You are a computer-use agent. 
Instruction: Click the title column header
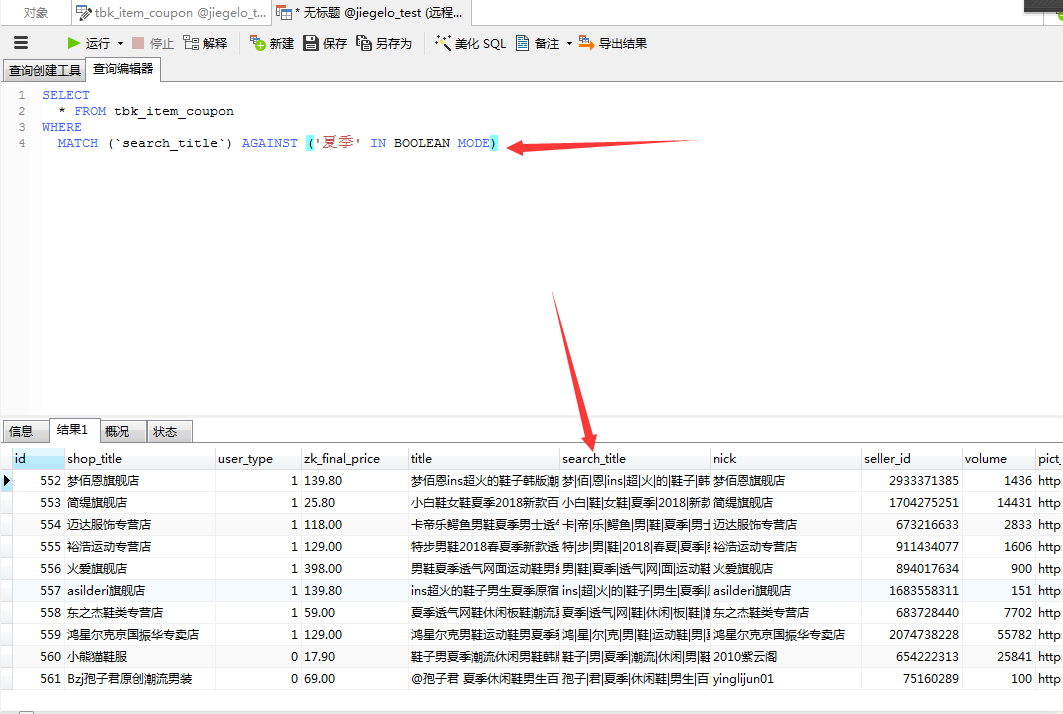tap(483, 459)
